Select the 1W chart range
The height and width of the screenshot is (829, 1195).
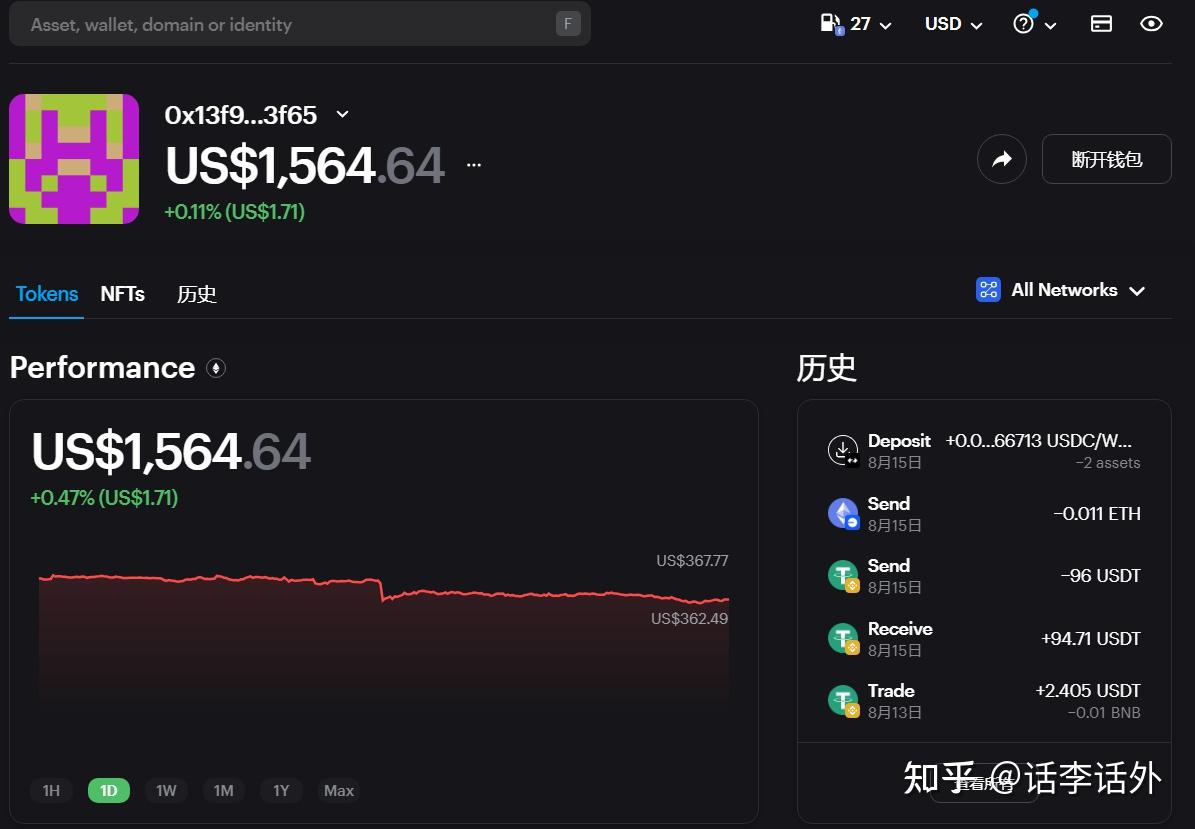coord(166,791)
